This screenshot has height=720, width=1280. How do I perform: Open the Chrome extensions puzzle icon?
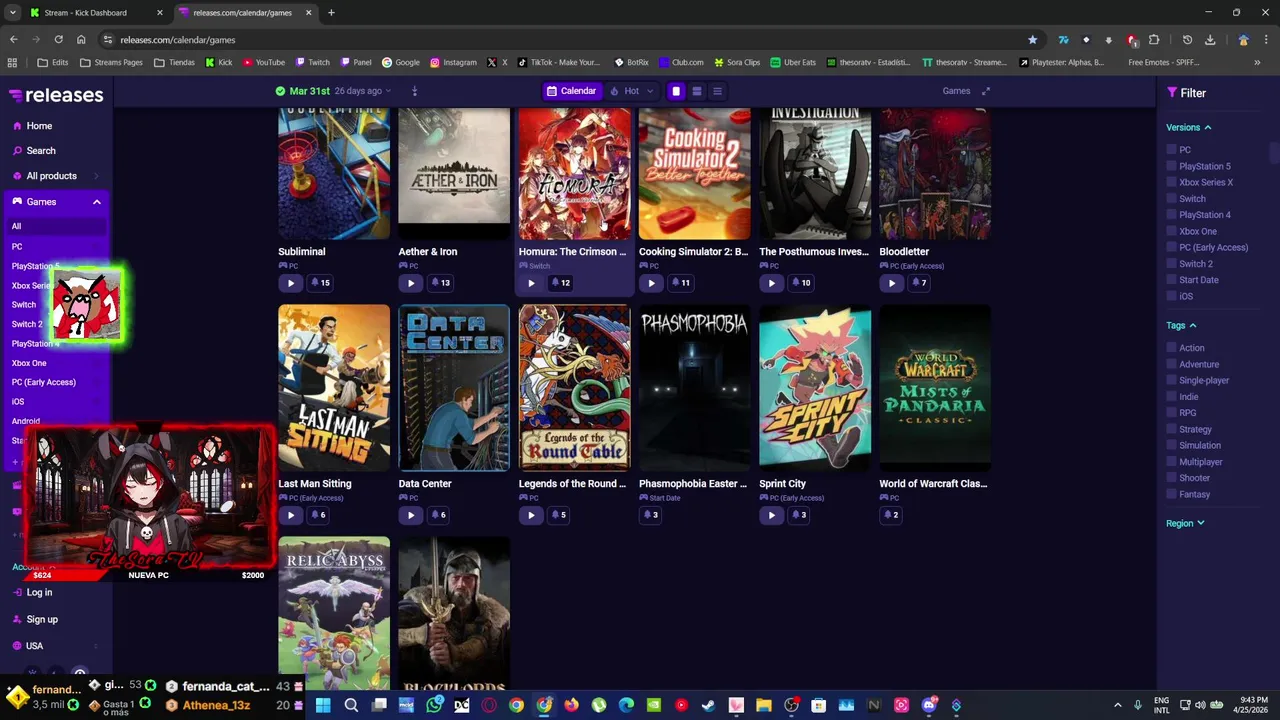click(1154, 40)
